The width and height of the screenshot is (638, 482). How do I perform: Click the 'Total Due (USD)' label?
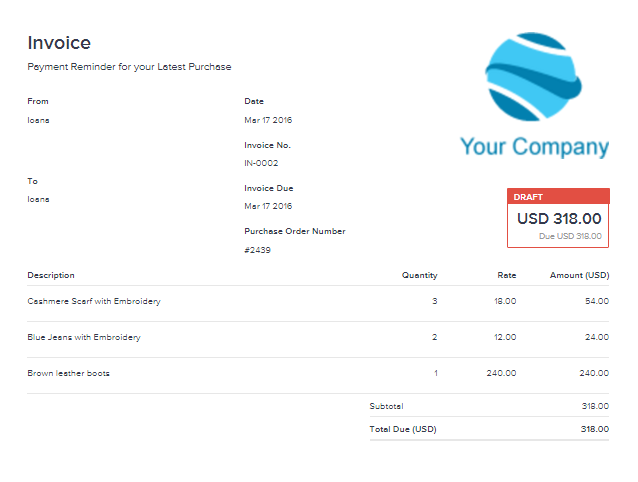pyautogui.click(x=403, y=429)
